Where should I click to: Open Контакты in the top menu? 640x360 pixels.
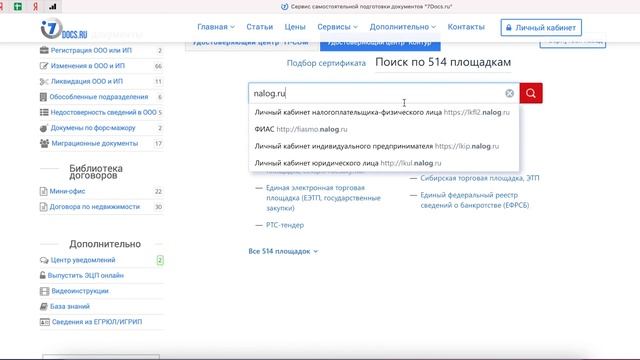[466, 27]
